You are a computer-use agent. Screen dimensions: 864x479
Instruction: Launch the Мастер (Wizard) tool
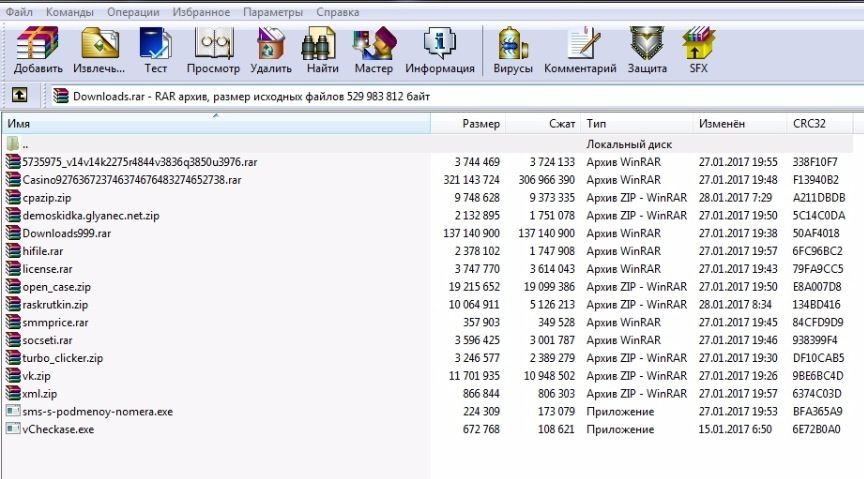click(x=374, y=44)
